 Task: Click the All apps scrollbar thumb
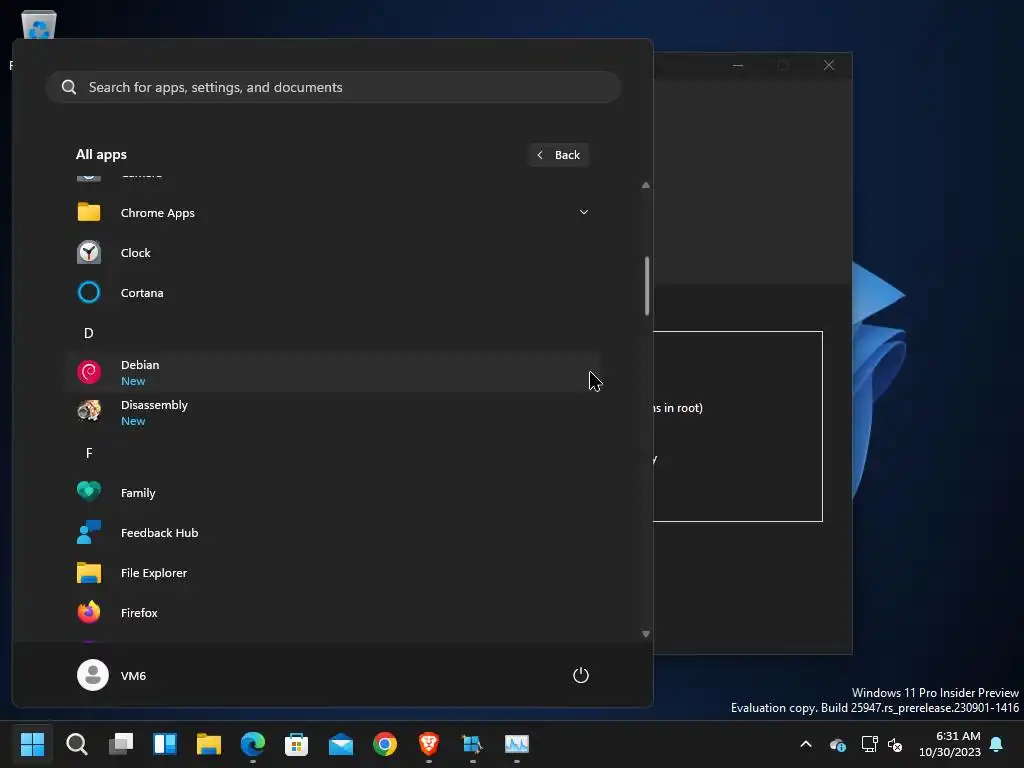point(647,286)
